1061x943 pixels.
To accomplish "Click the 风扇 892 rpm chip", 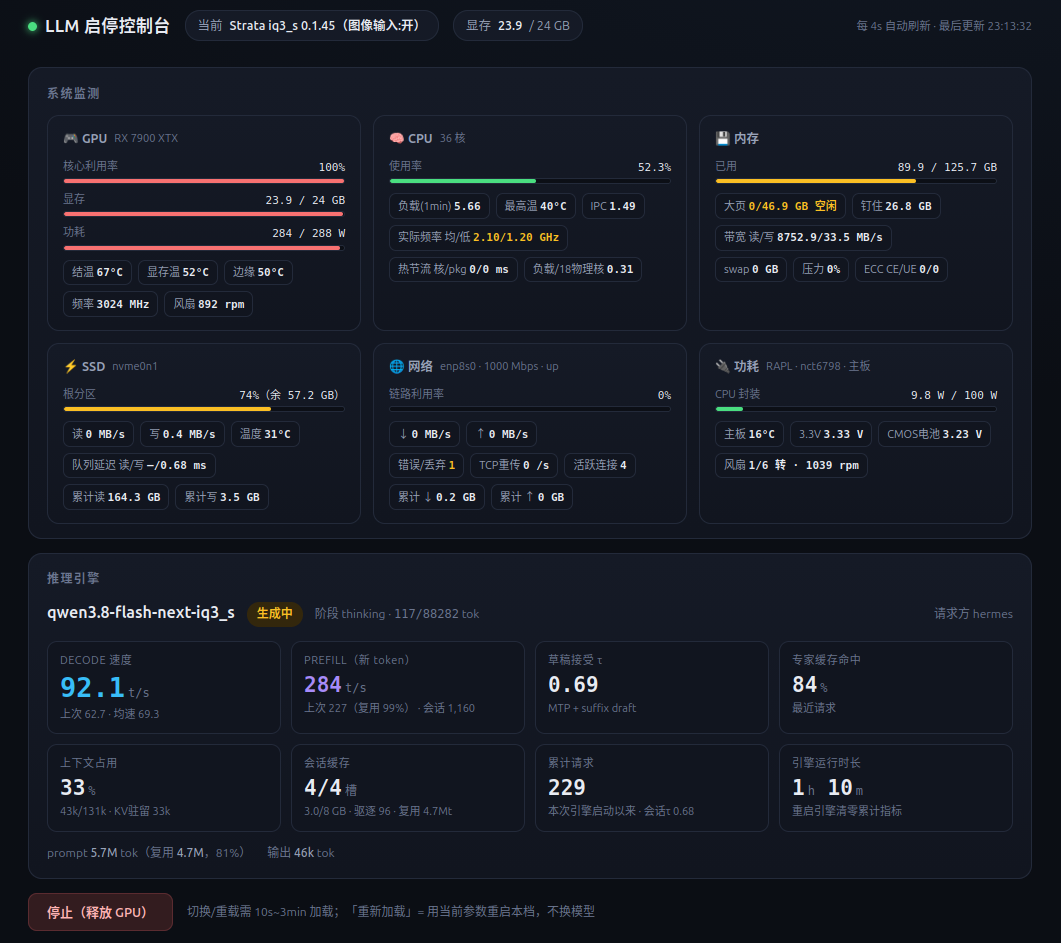I will 208,304.
